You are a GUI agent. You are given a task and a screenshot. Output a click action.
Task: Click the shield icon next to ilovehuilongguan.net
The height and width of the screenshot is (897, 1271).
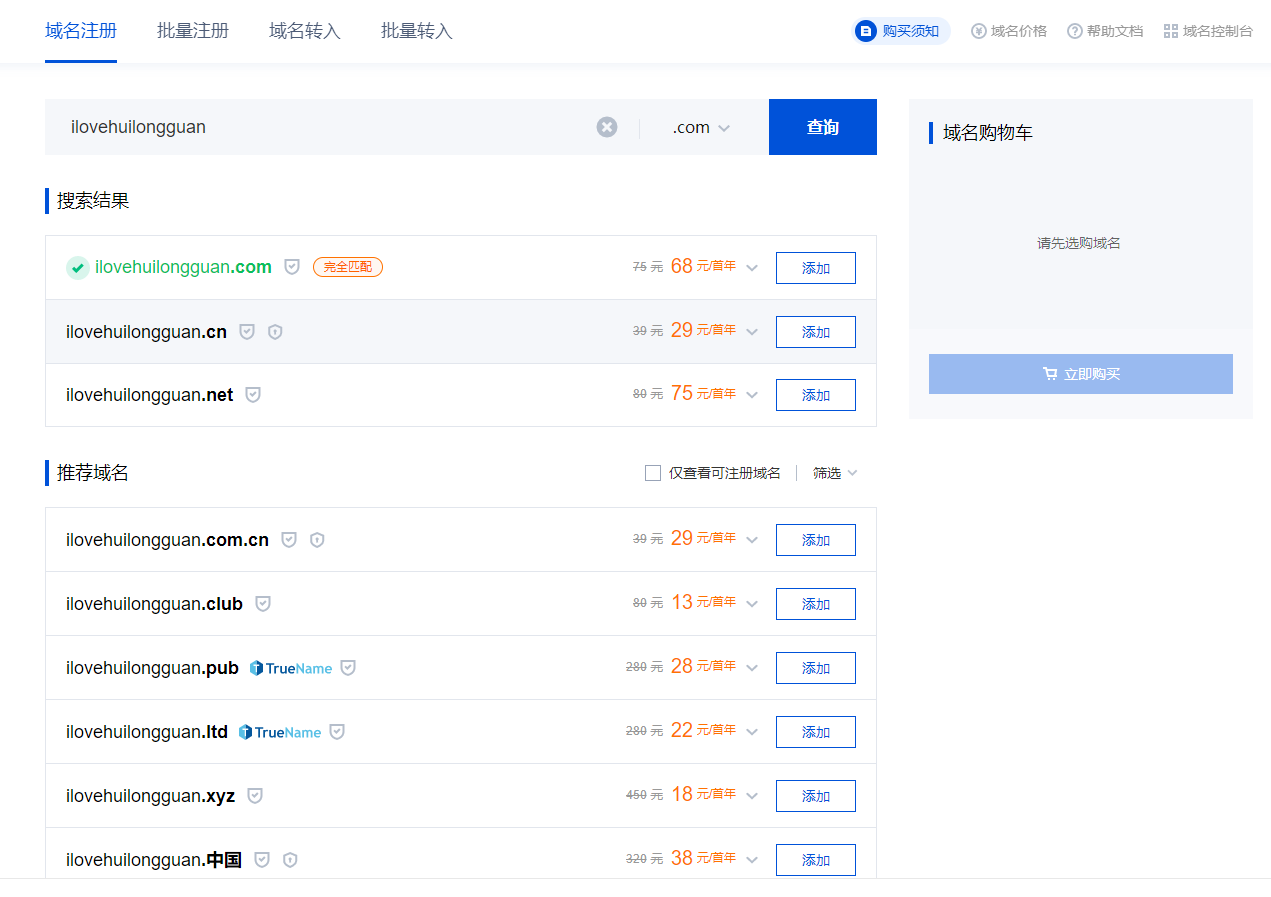pos(253,395)
